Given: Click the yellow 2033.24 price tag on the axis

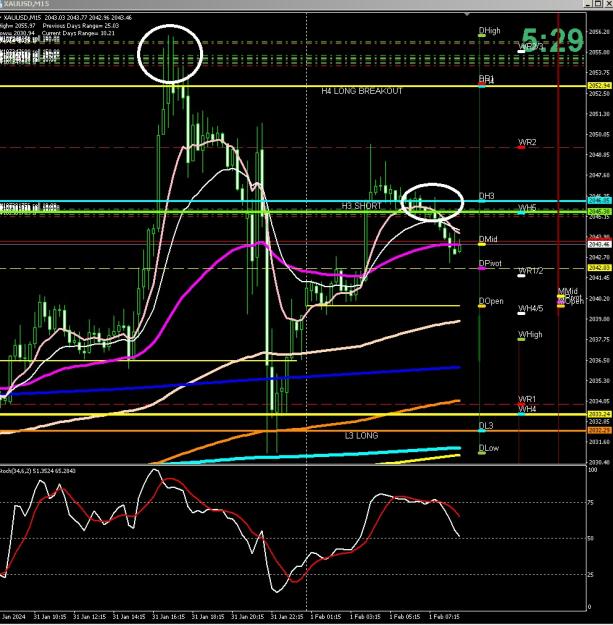Looking at the screenshot, I should click(x=599, y=414).
